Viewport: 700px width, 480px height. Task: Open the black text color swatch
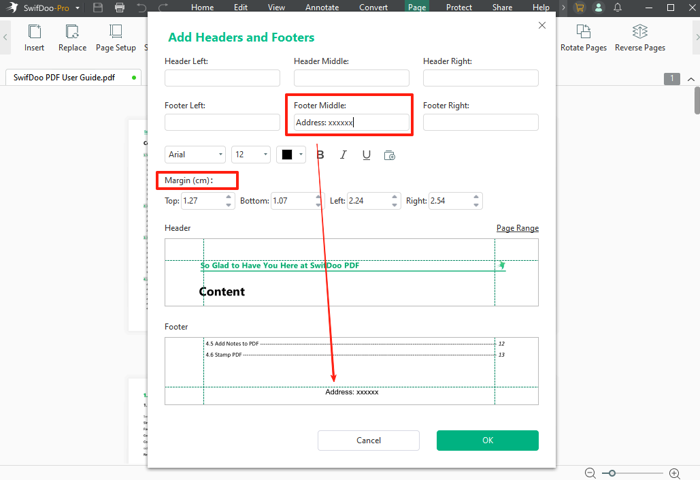point(287,154)
